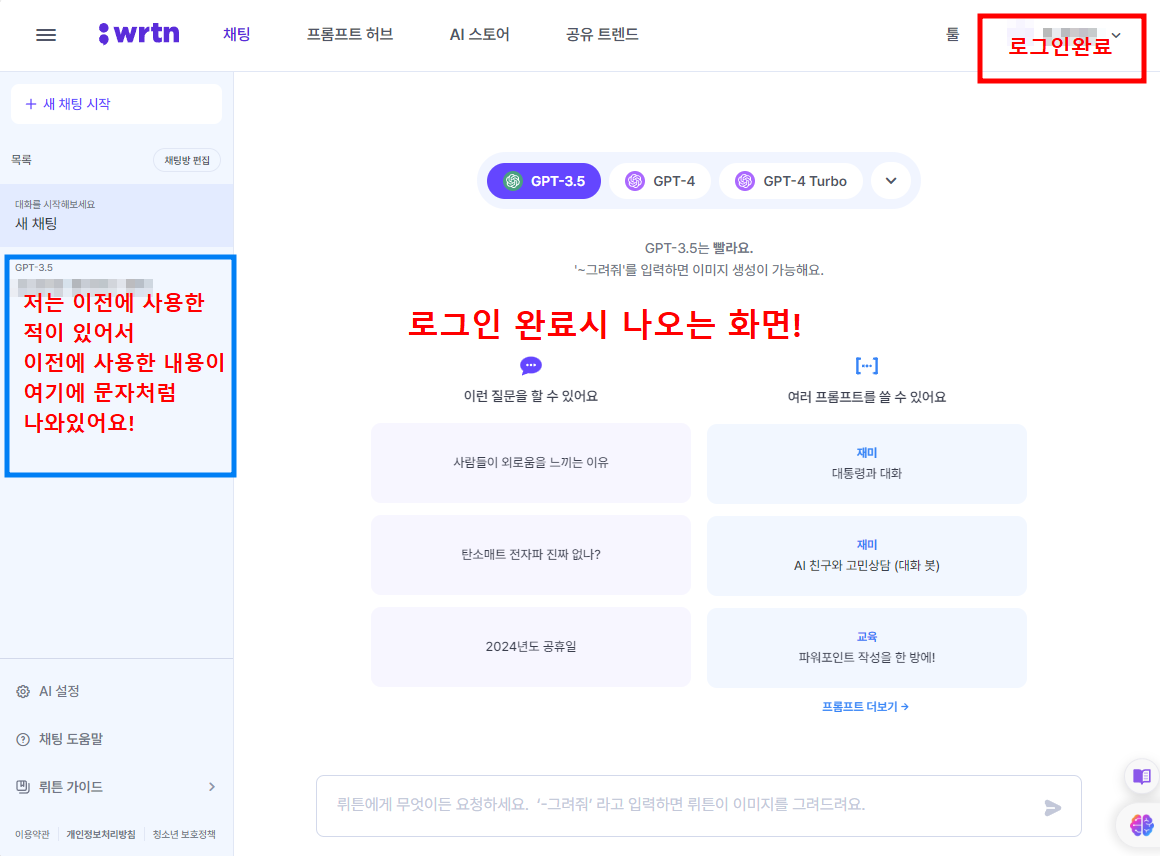Viewport: 1160px width, 856px height.
Task: Open the AI 스토어 tab
Action: tap(479, 34)
